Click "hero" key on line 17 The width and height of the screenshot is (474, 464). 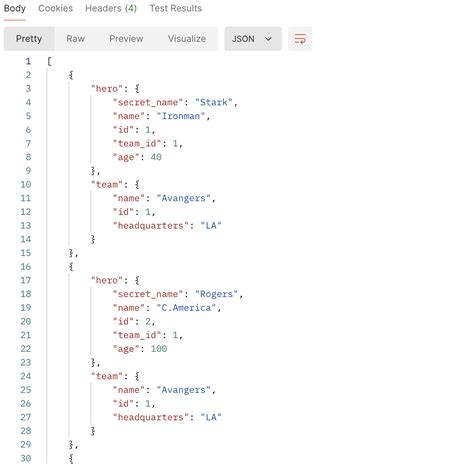107,280
